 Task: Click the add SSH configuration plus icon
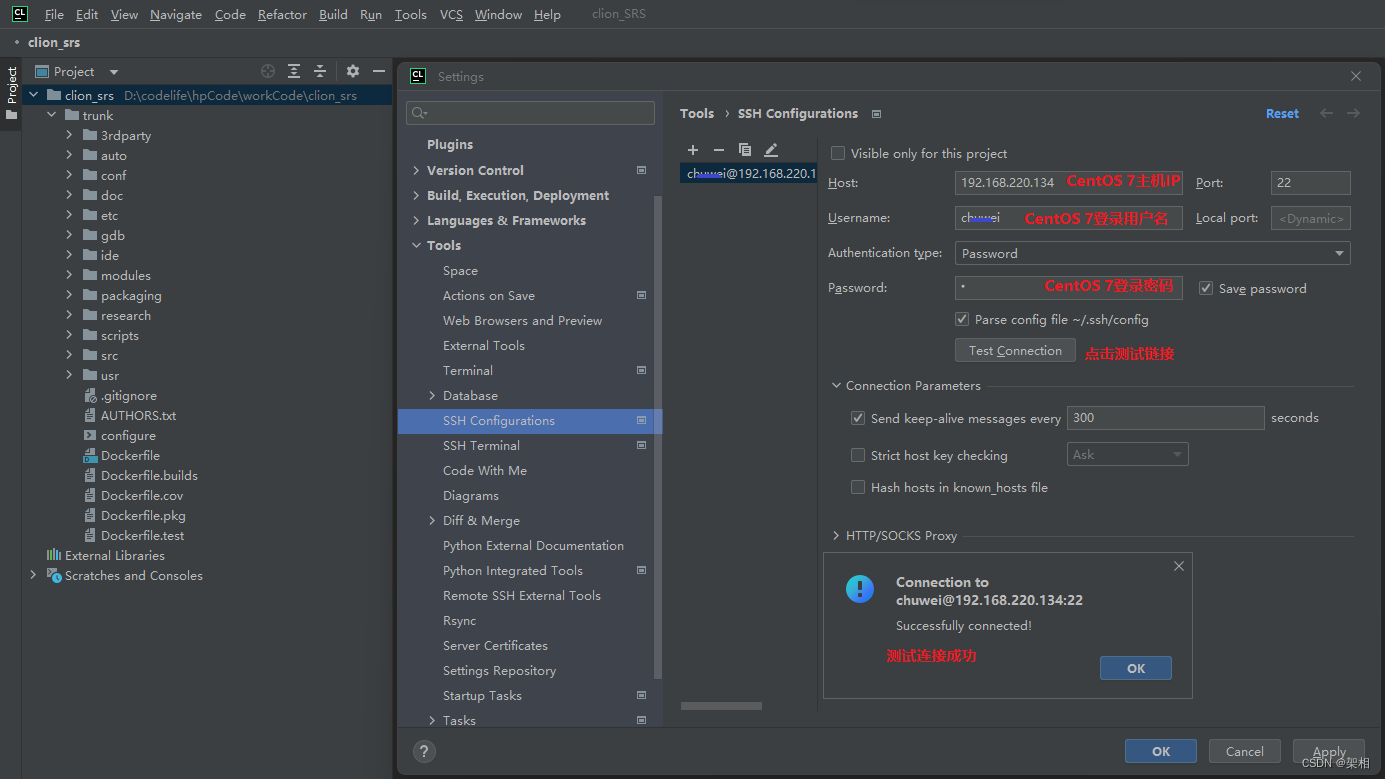pyautogui.click(x=693, y=150)
